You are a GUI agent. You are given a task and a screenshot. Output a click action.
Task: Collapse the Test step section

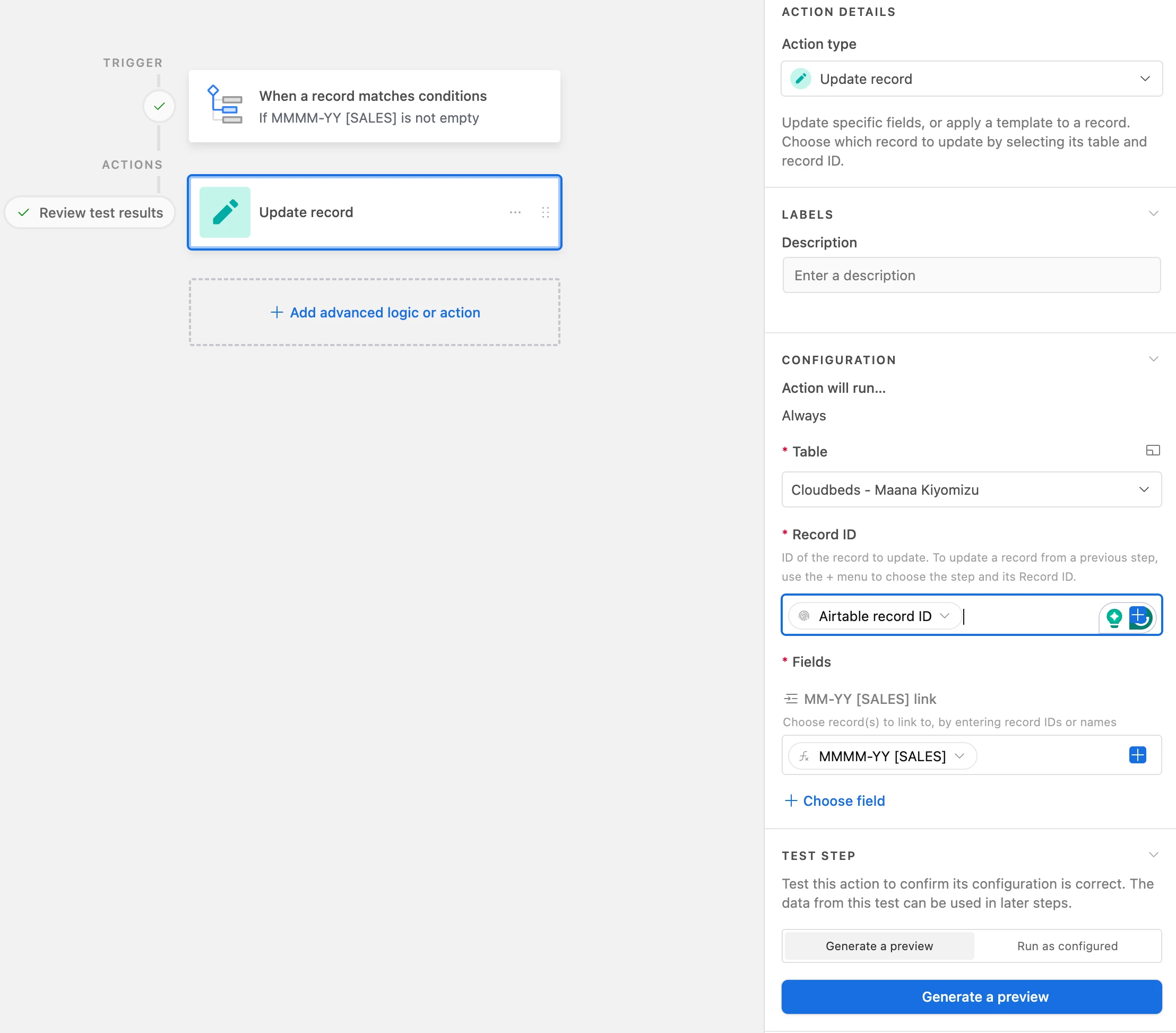[x=1153, y=855]
